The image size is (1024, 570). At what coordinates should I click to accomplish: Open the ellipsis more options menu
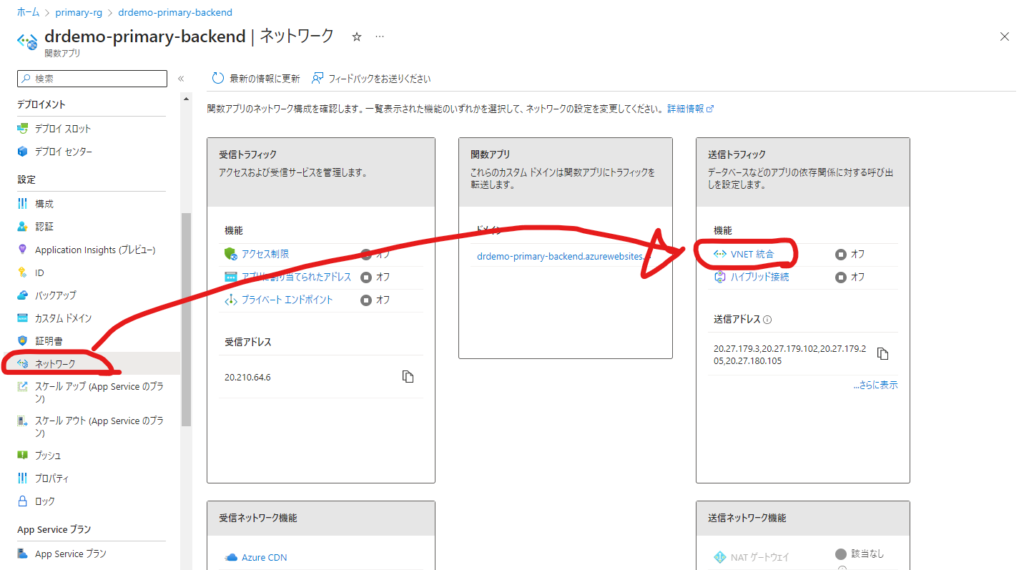[379, 37]
